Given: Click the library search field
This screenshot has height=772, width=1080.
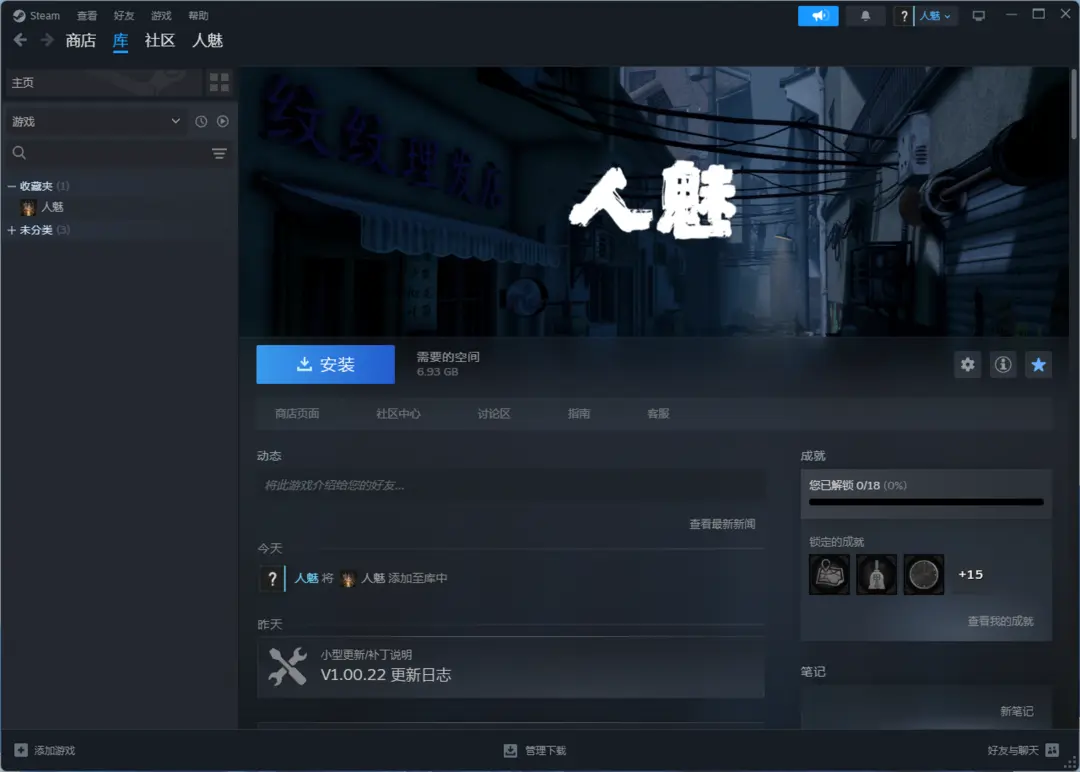Looking at the screenshot, I should tap(117, 153).
